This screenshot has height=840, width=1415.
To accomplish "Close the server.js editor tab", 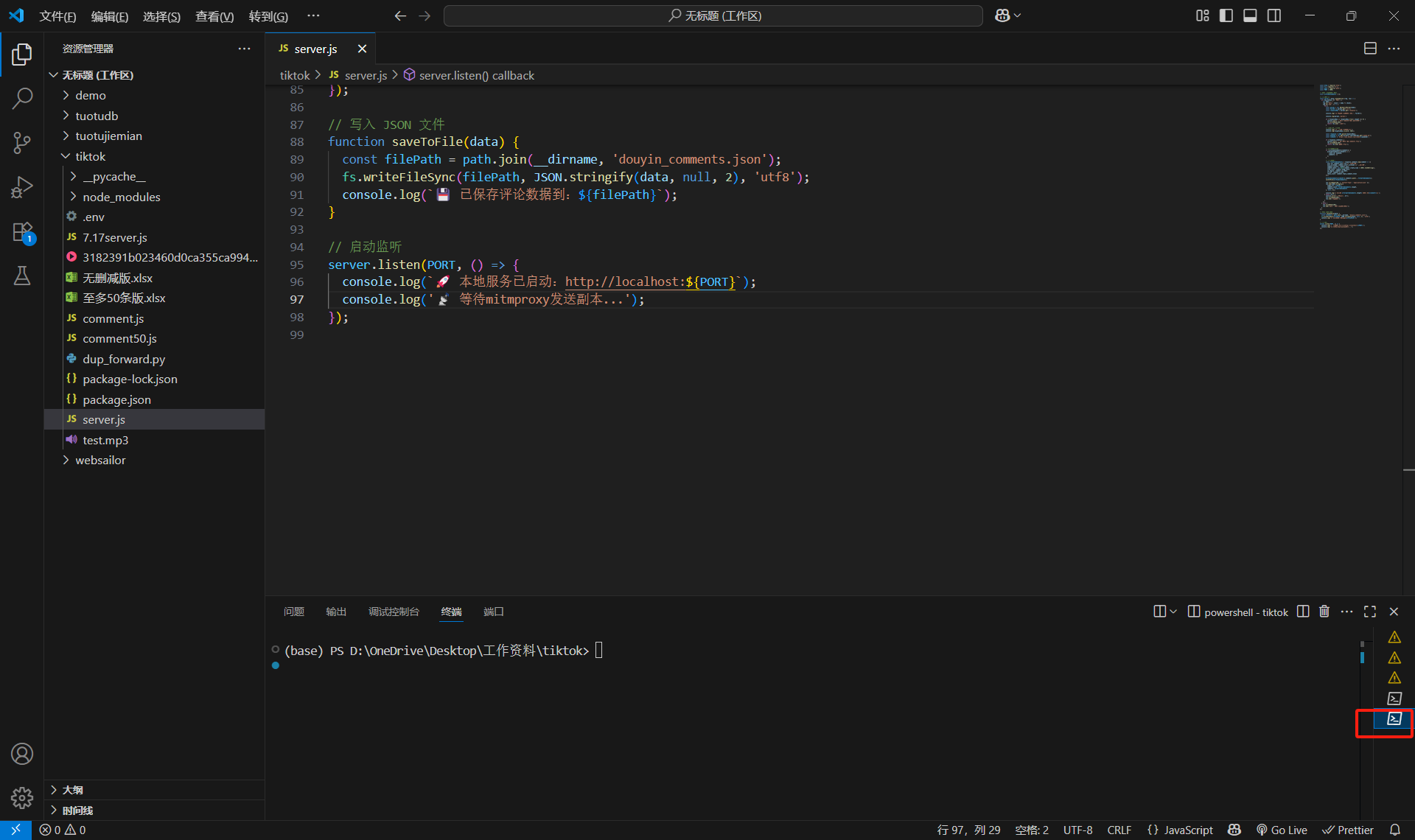I will (362, 49).
